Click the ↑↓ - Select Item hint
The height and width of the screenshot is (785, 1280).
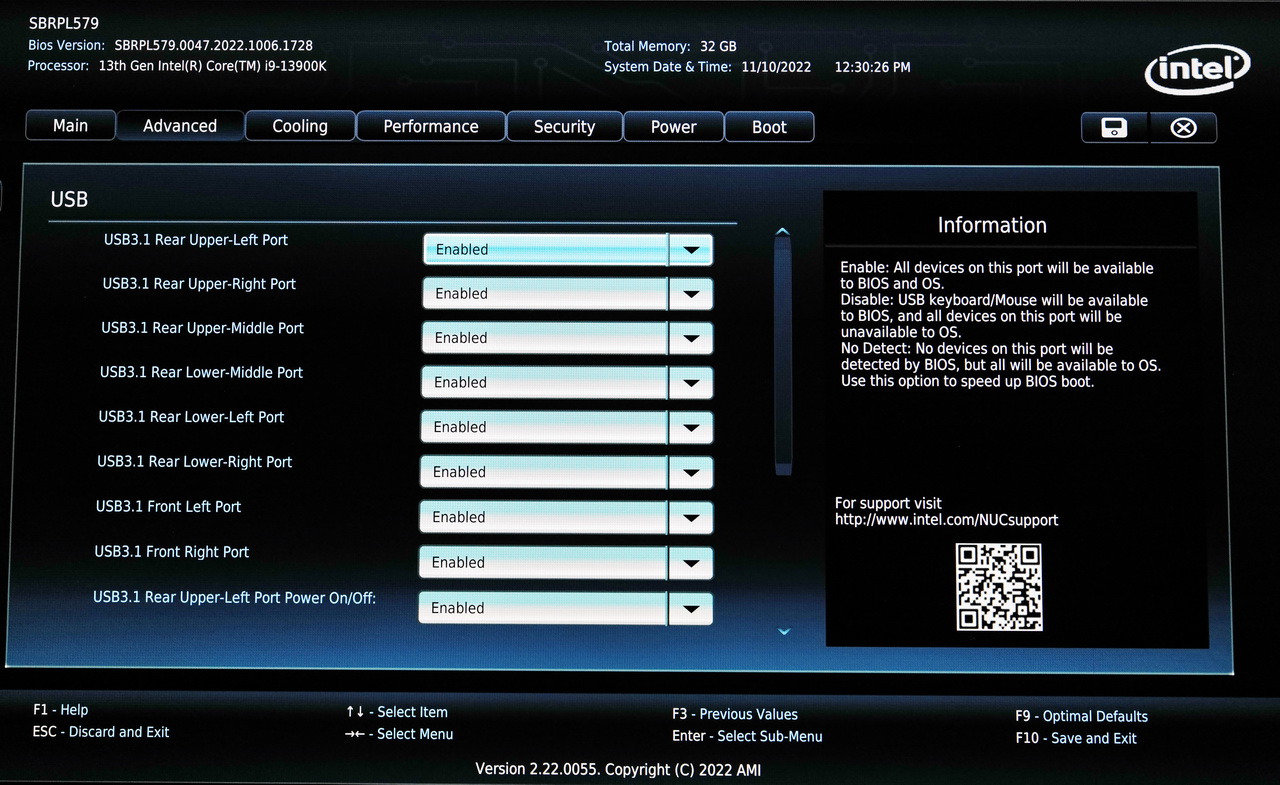(397, 712)
